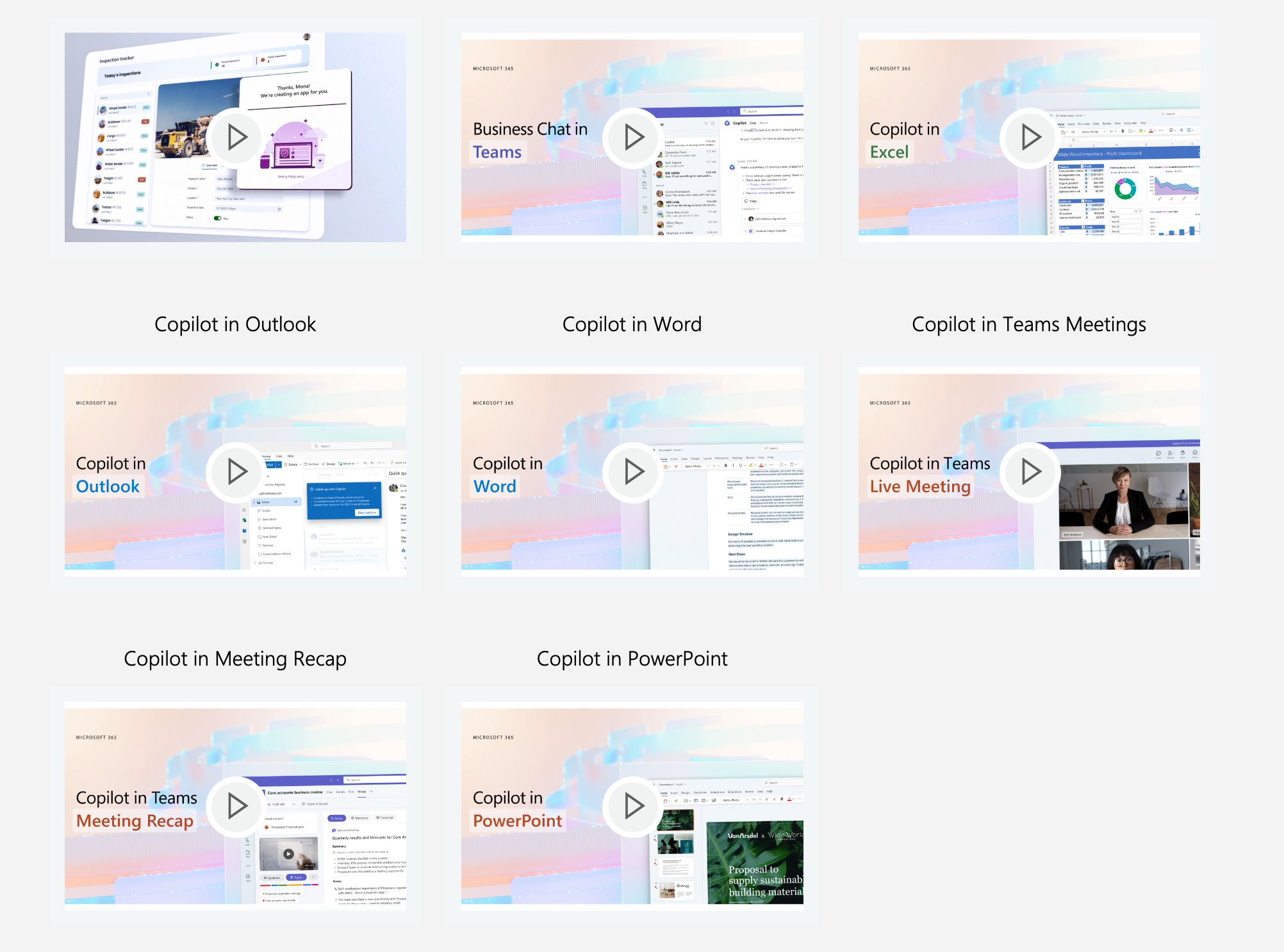Click the 'Copilot in Teams Meetings' heading

coord(1029,324)
